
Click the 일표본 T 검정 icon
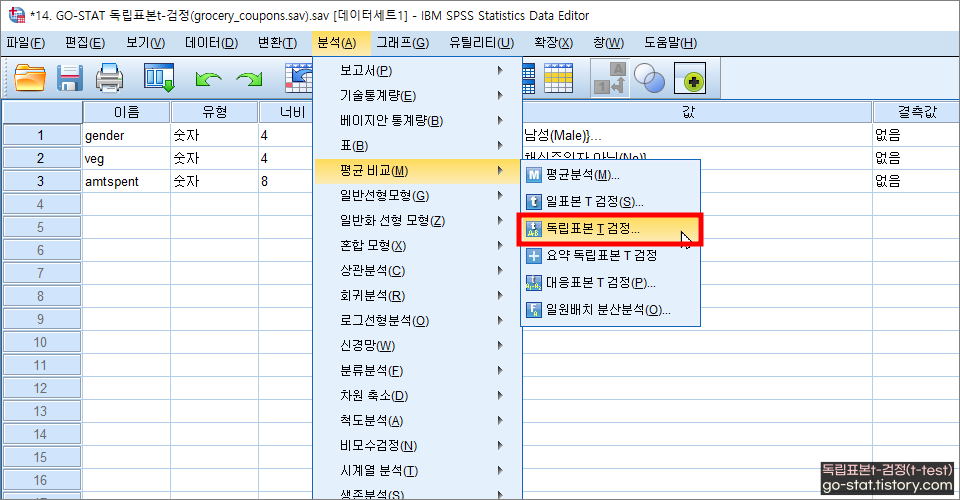[534, 201]
